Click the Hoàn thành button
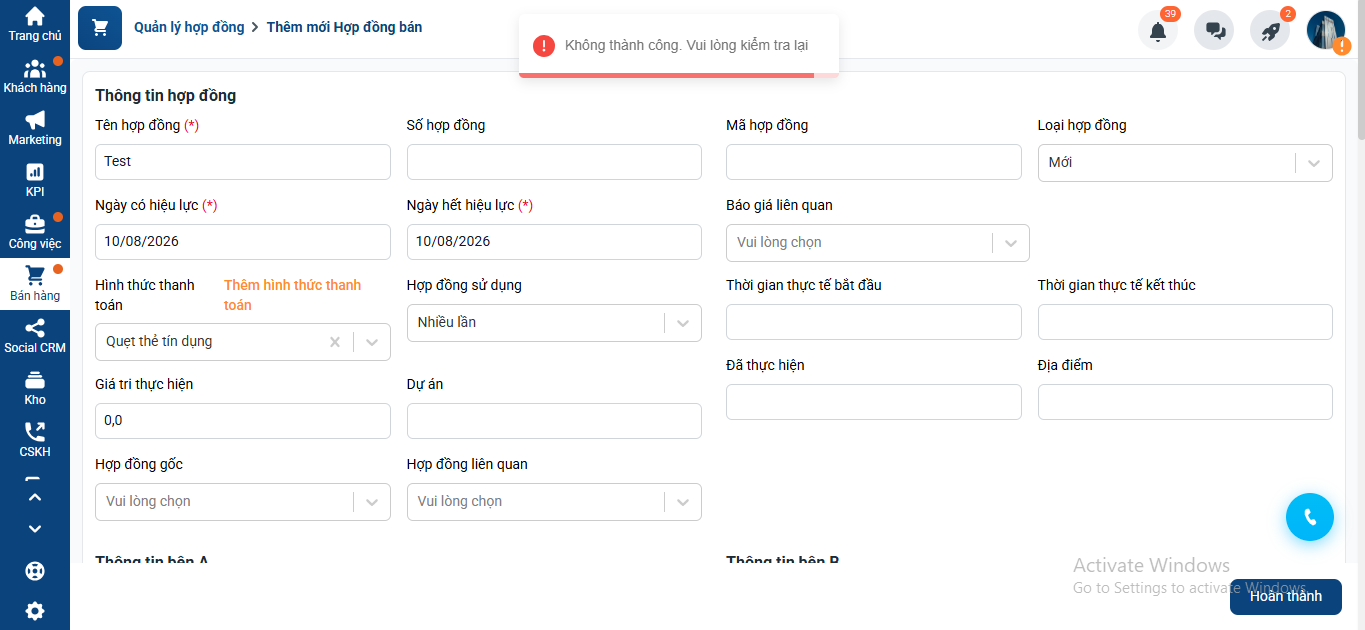The width and height of the screenshot is (1365, 630). pos(1286,596)
